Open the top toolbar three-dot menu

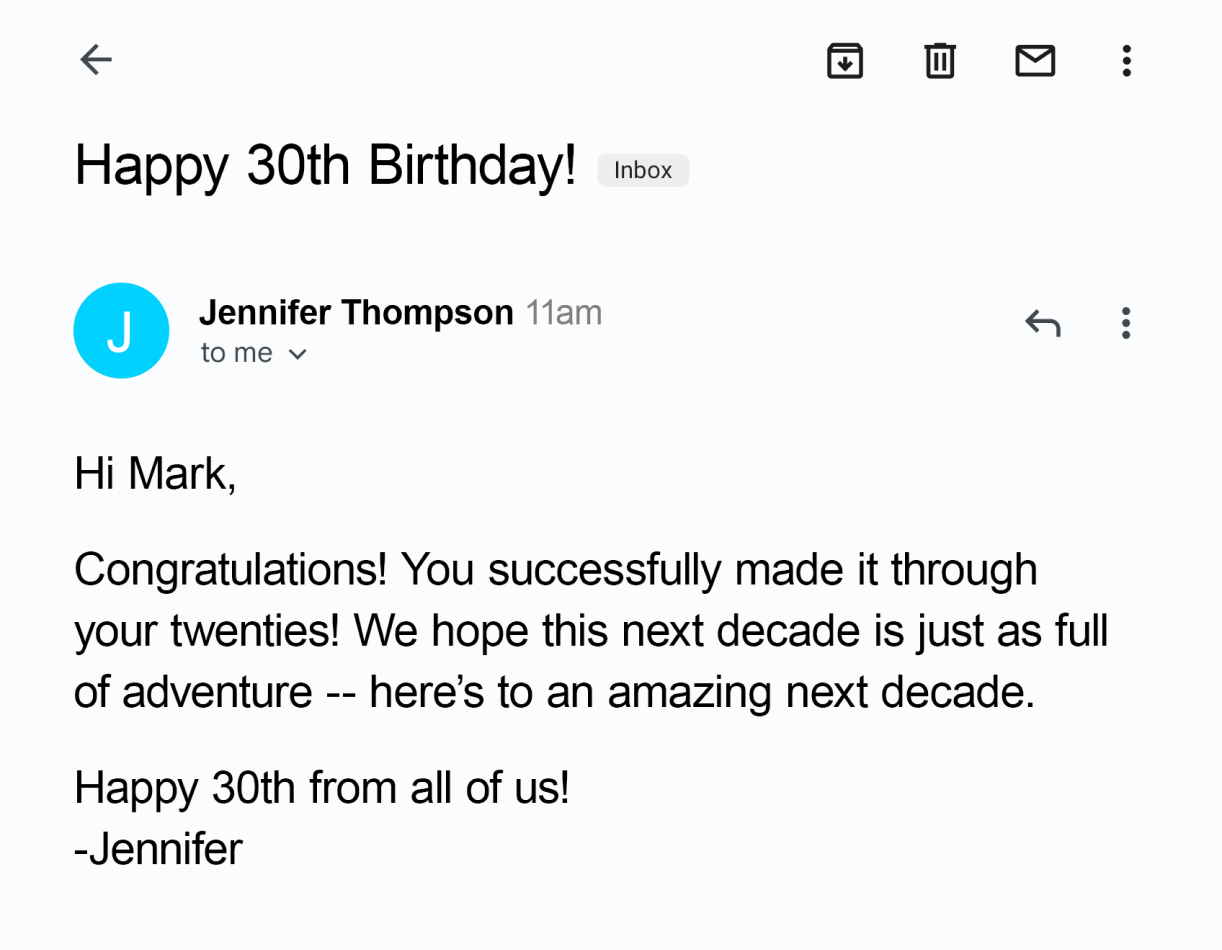(x=1126, y=61)
